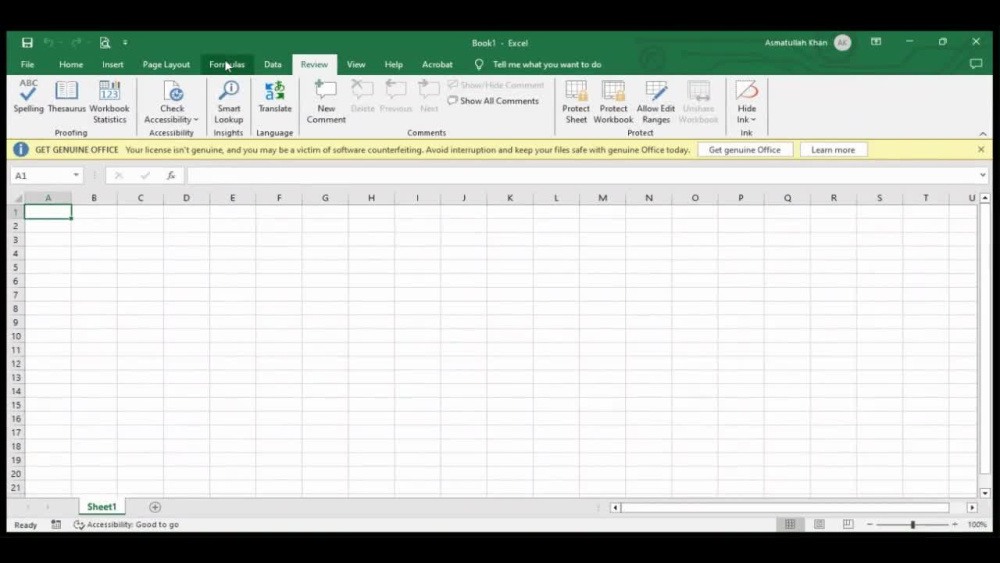Add a New Comment
The height and width of the screenshot is (563, 1000).
click(326, 102)
